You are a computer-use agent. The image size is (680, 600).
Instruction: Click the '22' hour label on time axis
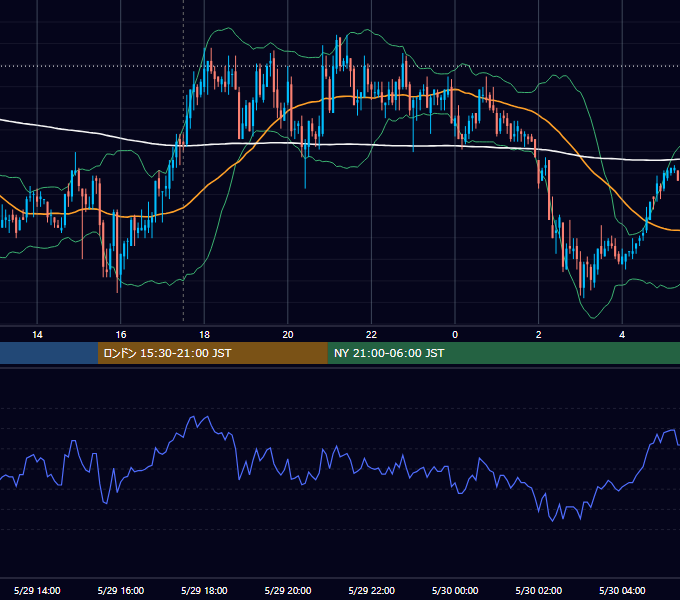(x=371, y=335)
